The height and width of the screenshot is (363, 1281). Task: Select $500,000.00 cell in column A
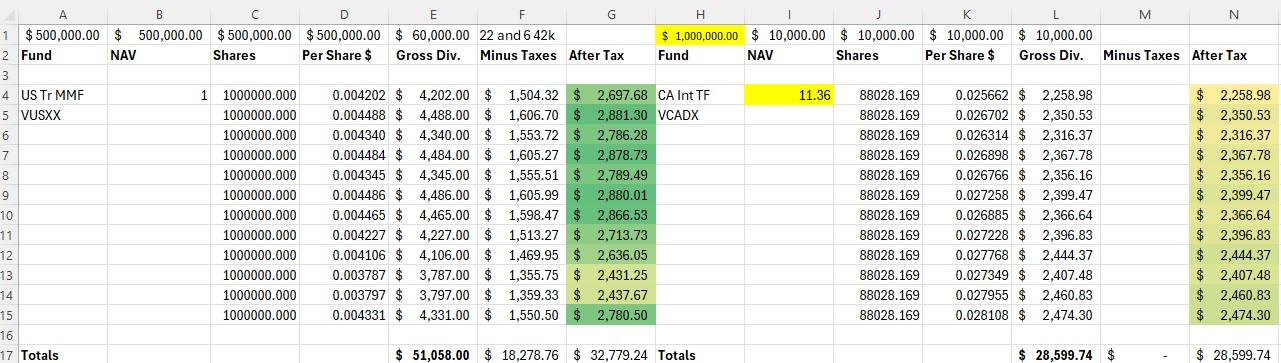click(63, 35)
